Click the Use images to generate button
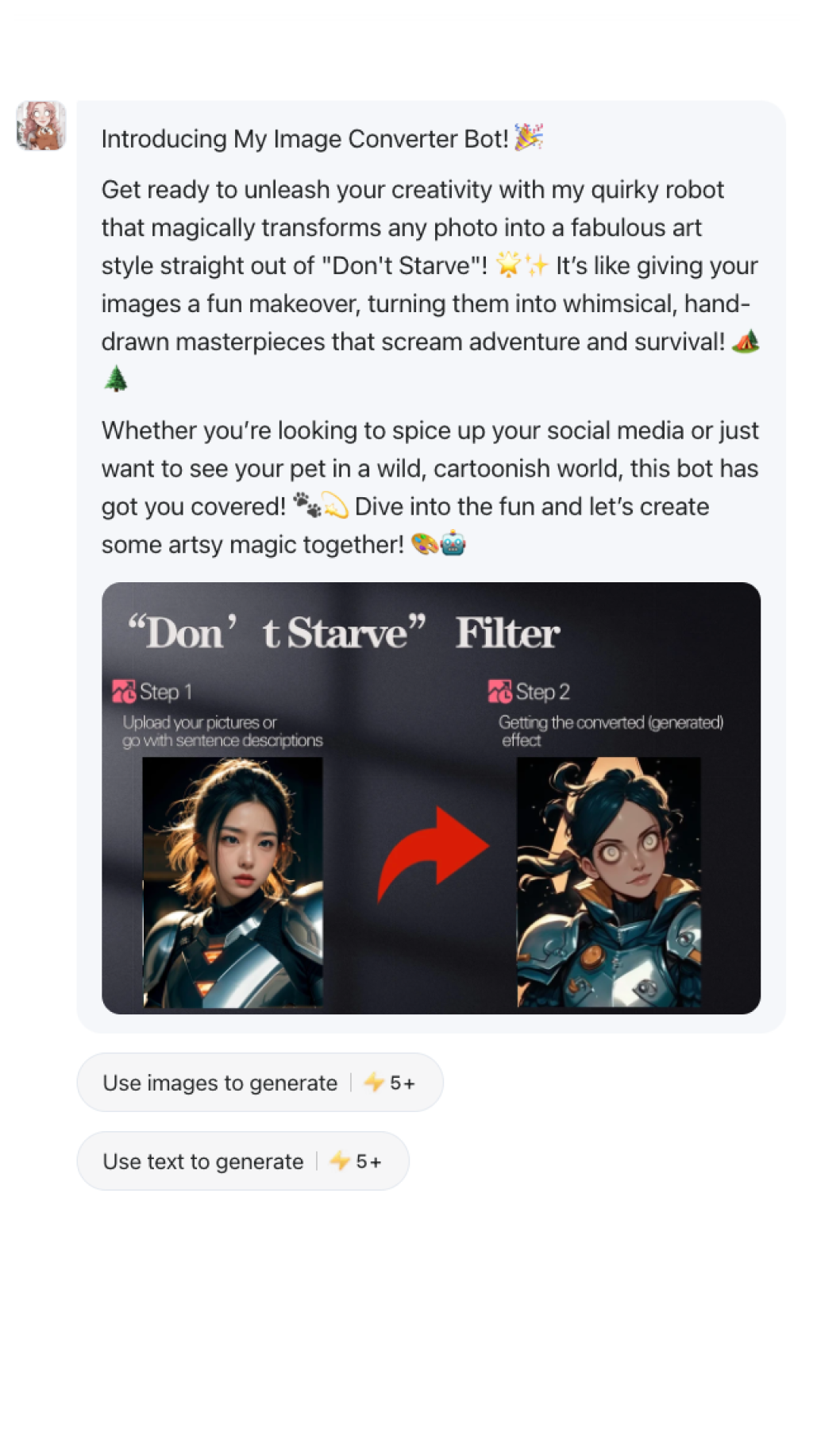The image size is (817, 1456). [x=260, y=1082]
